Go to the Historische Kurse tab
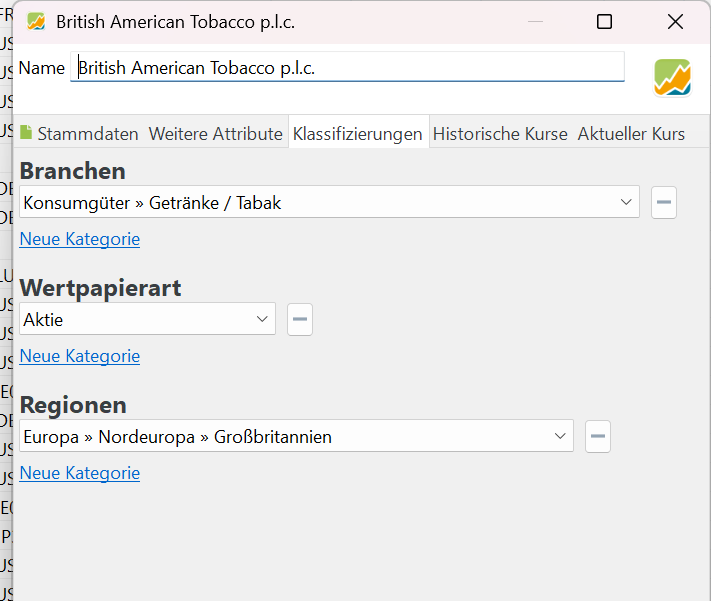The width and height of the screenshot is (711, 601). point(500,133)
